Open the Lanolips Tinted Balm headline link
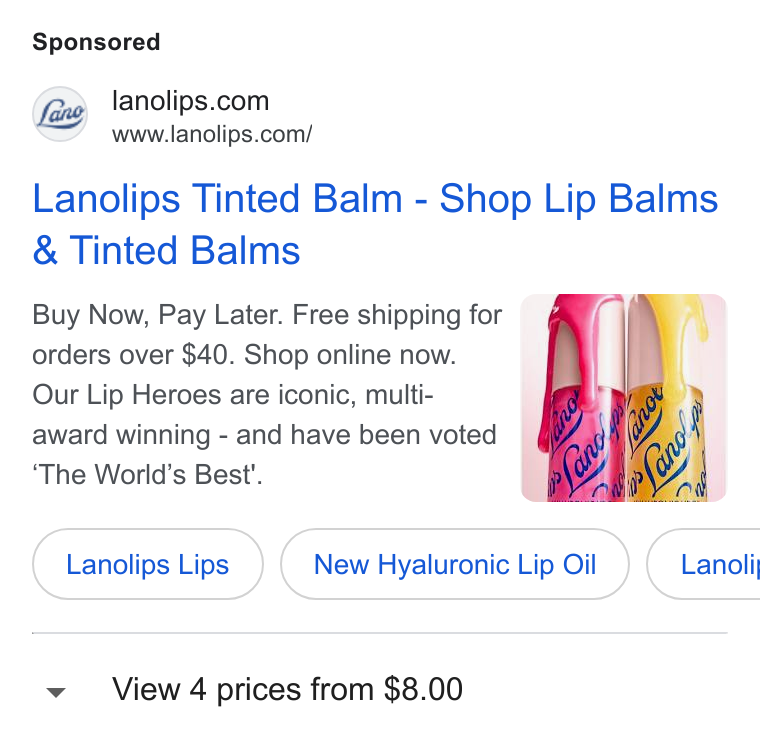 375,224
